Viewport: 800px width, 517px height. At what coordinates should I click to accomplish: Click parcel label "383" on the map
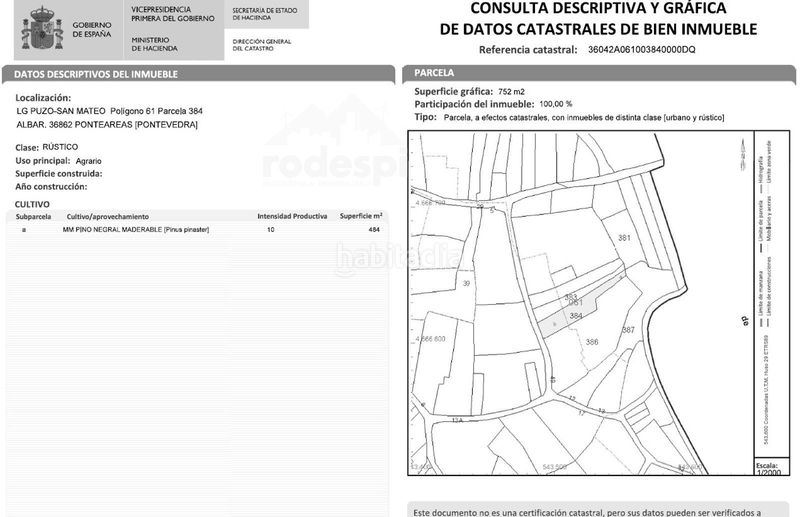coord(570,297)
